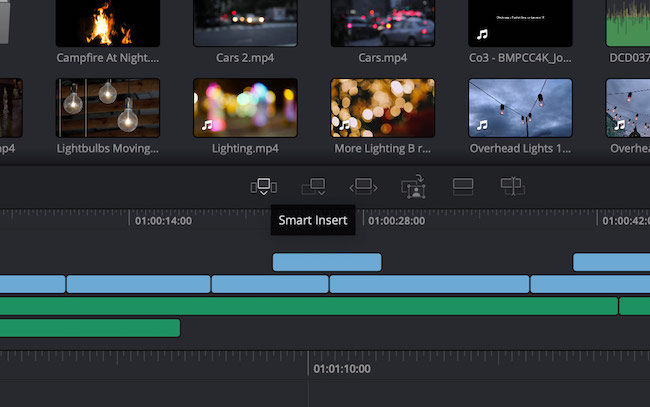
Task: Open the Cars 2.mp4 clip thumbnail
Action: (x=245, y=22)
